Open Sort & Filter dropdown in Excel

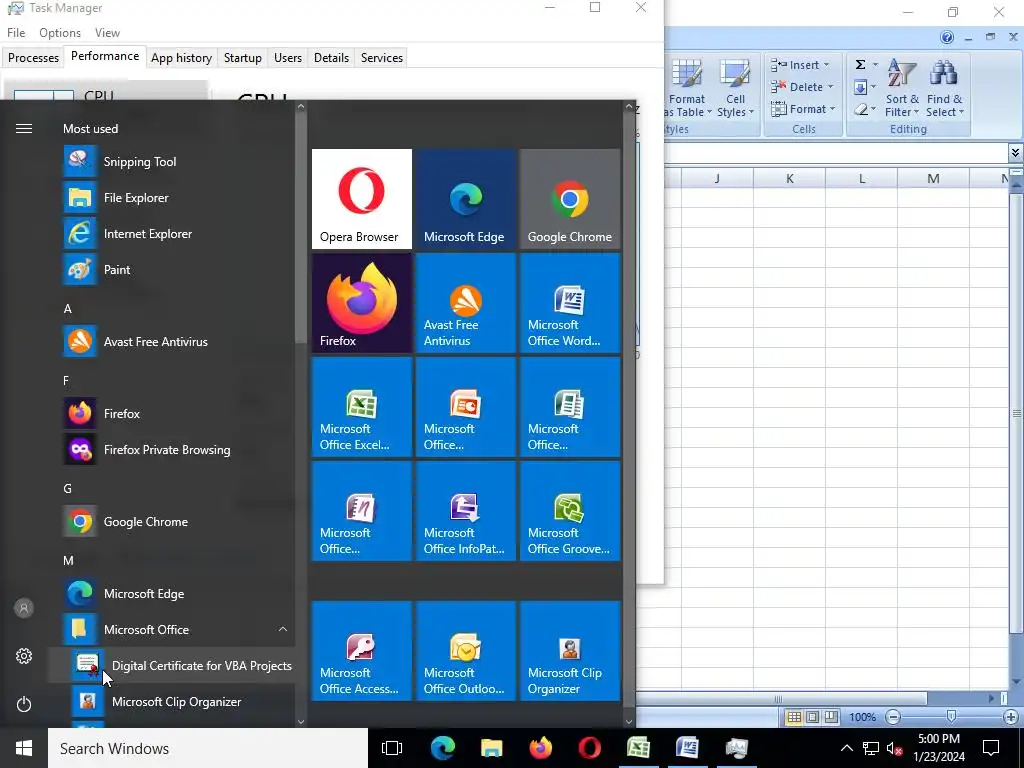pyautogui.click(x=902, y=88)
